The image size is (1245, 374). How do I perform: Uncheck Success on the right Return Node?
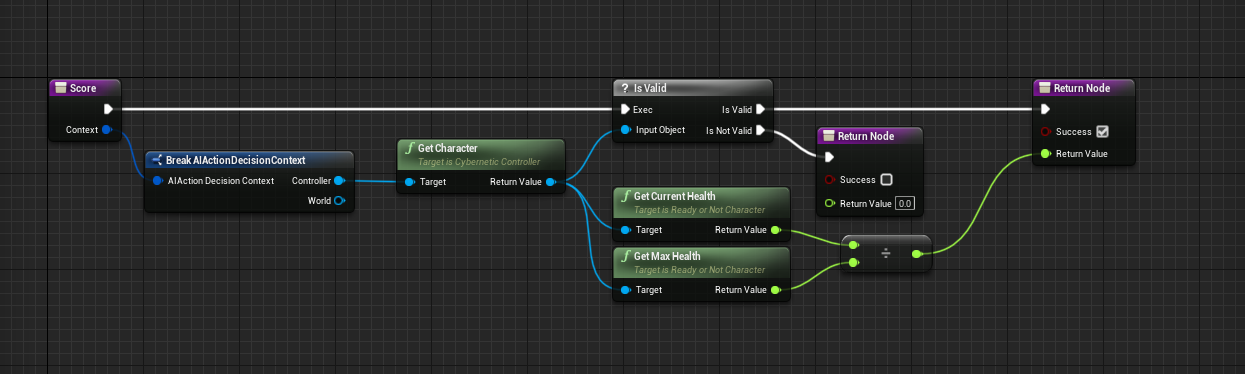tap(1102, 131)
